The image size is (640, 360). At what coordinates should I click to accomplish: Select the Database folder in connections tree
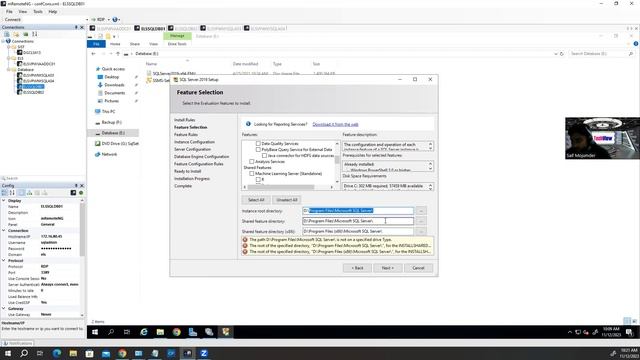point(25,69)
